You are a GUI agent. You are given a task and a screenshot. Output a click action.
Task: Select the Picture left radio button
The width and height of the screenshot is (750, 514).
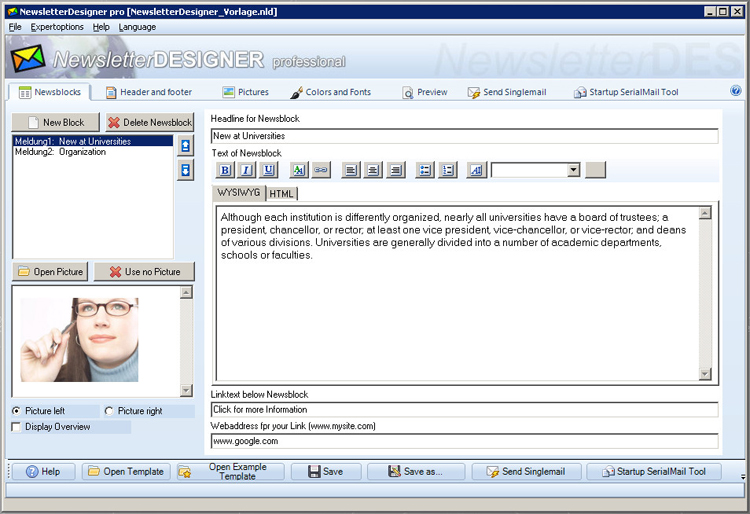(17, 411)
